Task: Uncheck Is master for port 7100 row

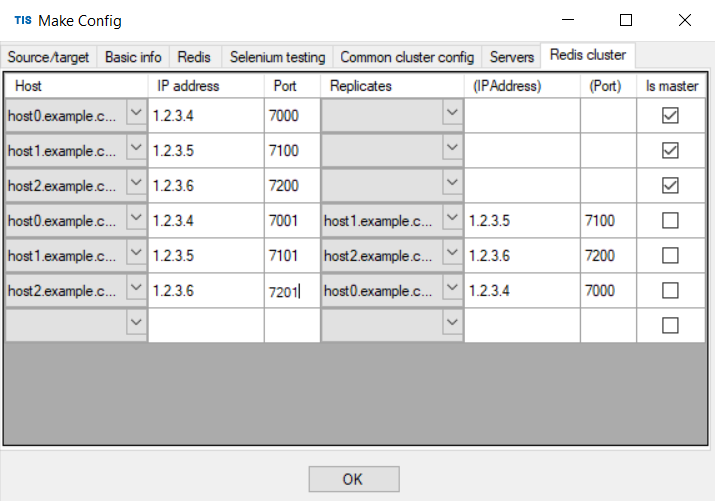Action: [670, 150]
